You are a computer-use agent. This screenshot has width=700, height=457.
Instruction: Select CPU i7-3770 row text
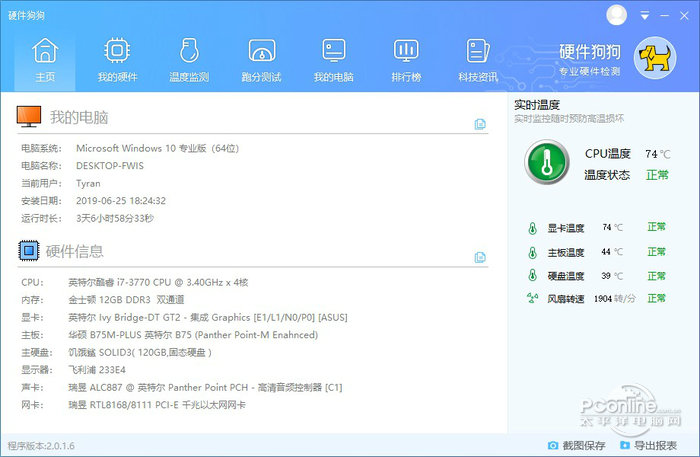158,283
